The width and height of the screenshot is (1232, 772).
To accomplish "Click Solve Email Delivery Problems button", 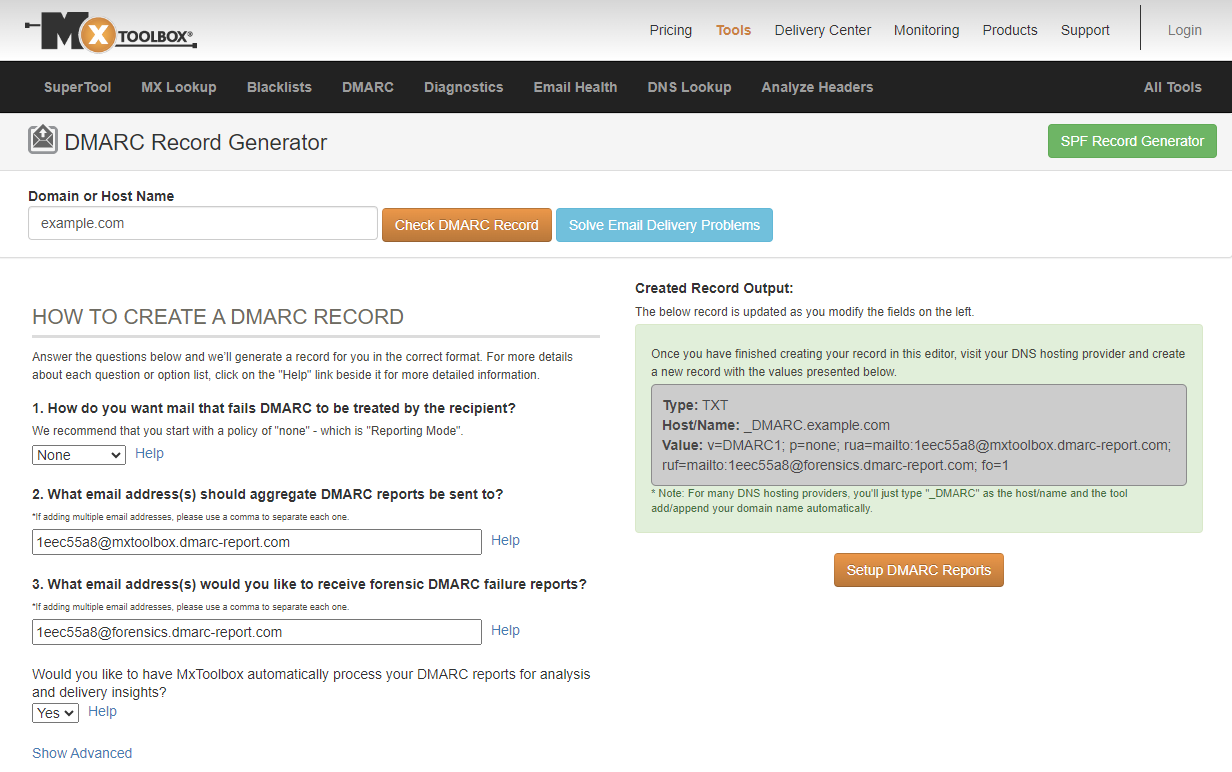I will click(664, 225).
